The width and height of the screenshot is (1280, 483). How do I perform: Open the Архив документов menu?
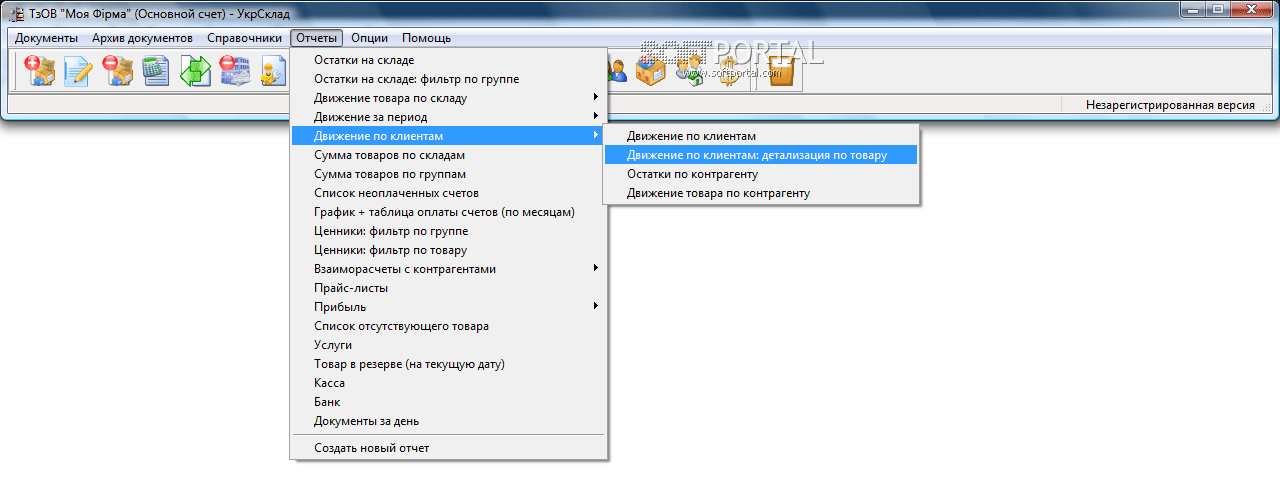pos(142,38)
